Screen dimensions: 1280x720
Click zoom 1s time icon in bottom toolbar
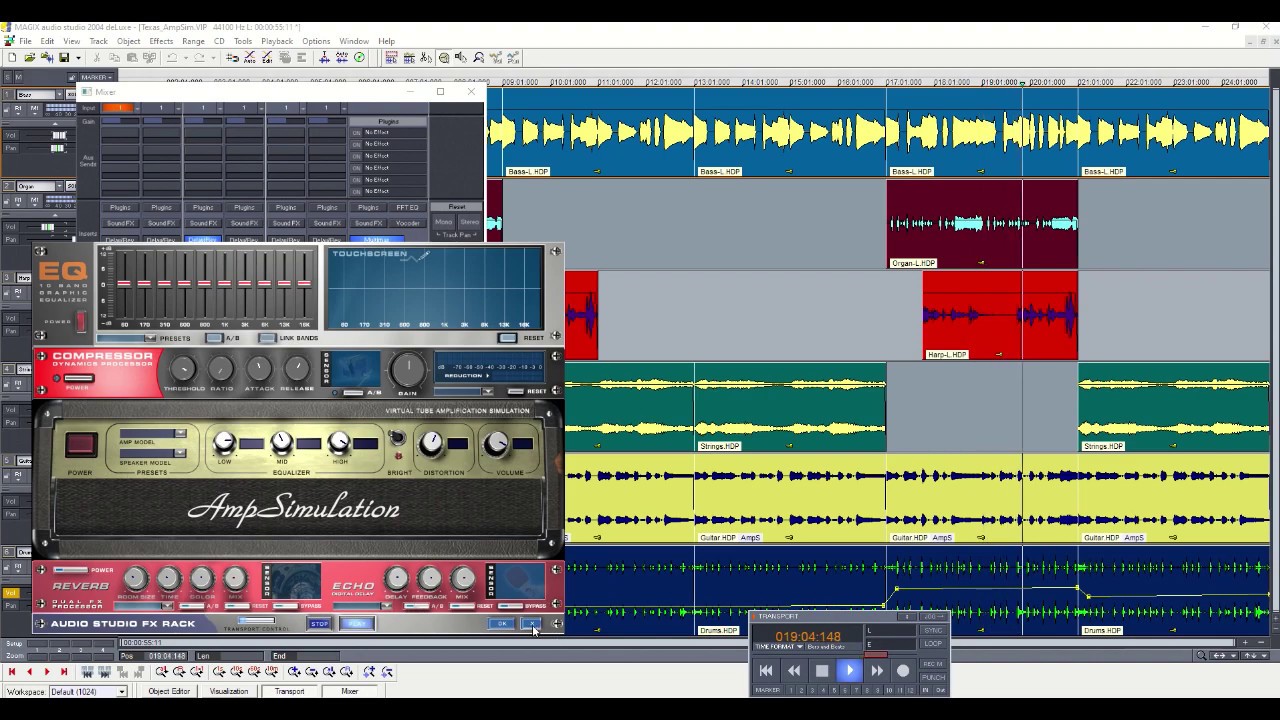[217, 672]
